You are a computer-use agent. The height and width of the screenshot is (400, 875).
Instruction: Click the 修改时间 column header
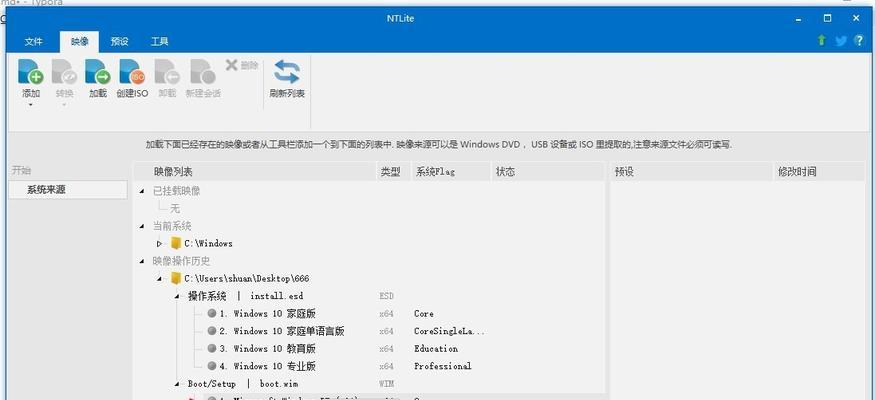819,172
